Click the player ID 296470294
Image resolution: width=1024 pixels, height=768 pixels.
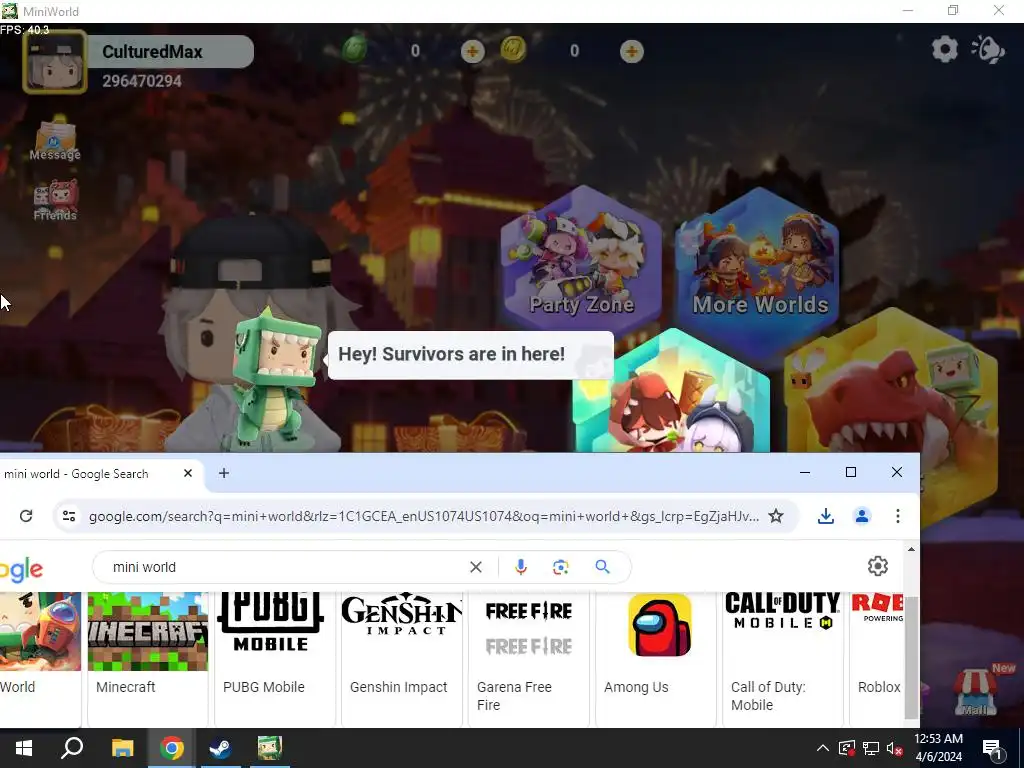142,81
